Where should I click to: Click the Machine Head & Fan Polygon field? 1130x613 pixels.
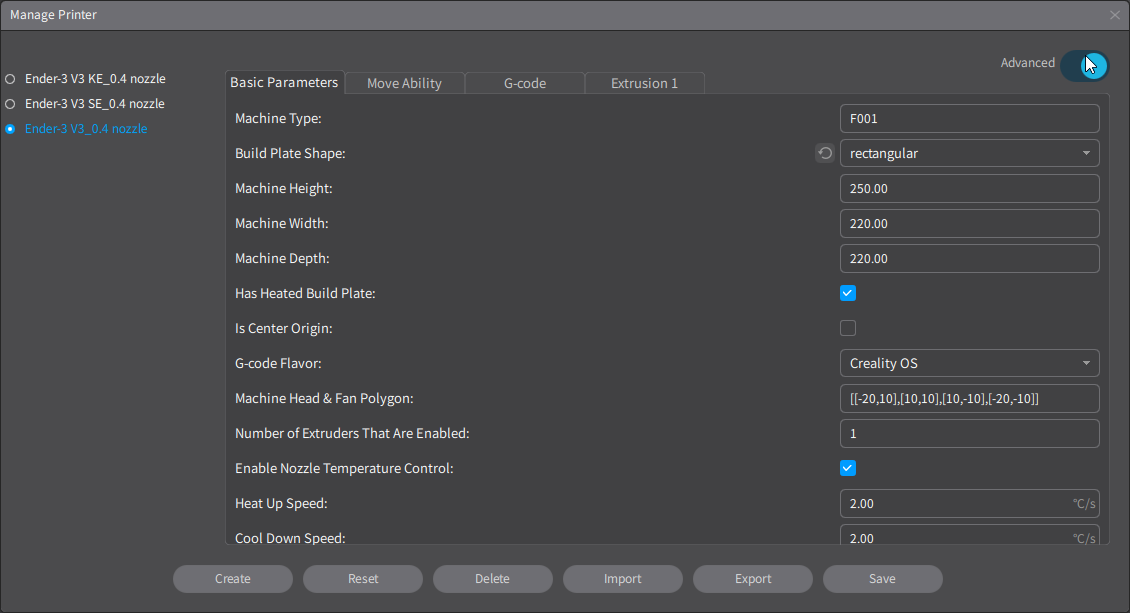(x=969, y=398)
